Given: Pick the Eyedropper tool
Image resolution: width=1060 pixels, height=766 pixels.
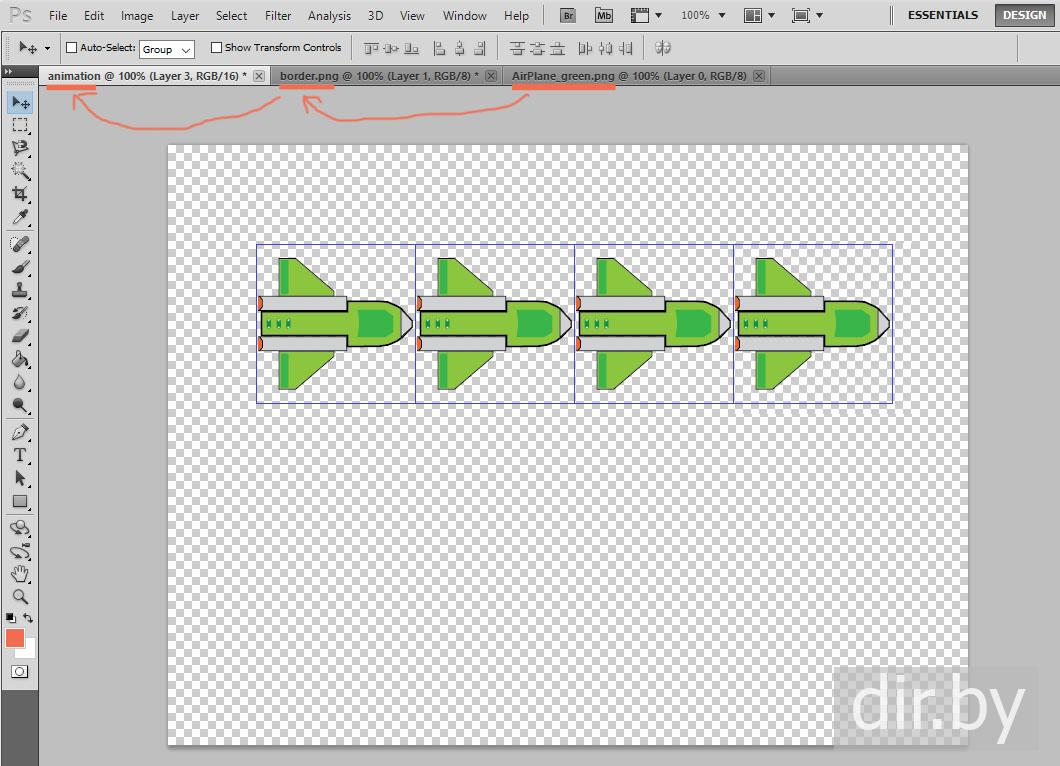Looking at the screenshot, I should 20,218.
